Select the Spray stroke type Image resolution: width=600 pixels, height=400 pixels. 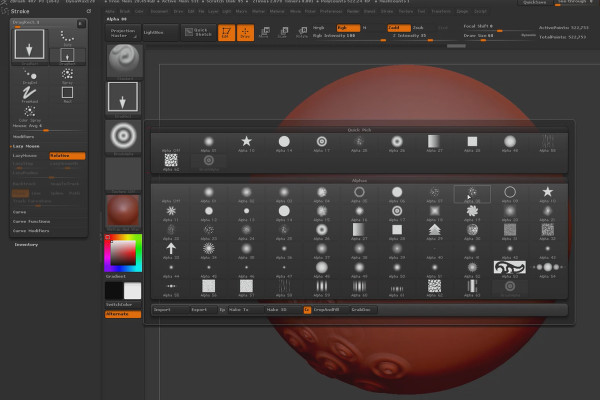(x=67, y=76)
